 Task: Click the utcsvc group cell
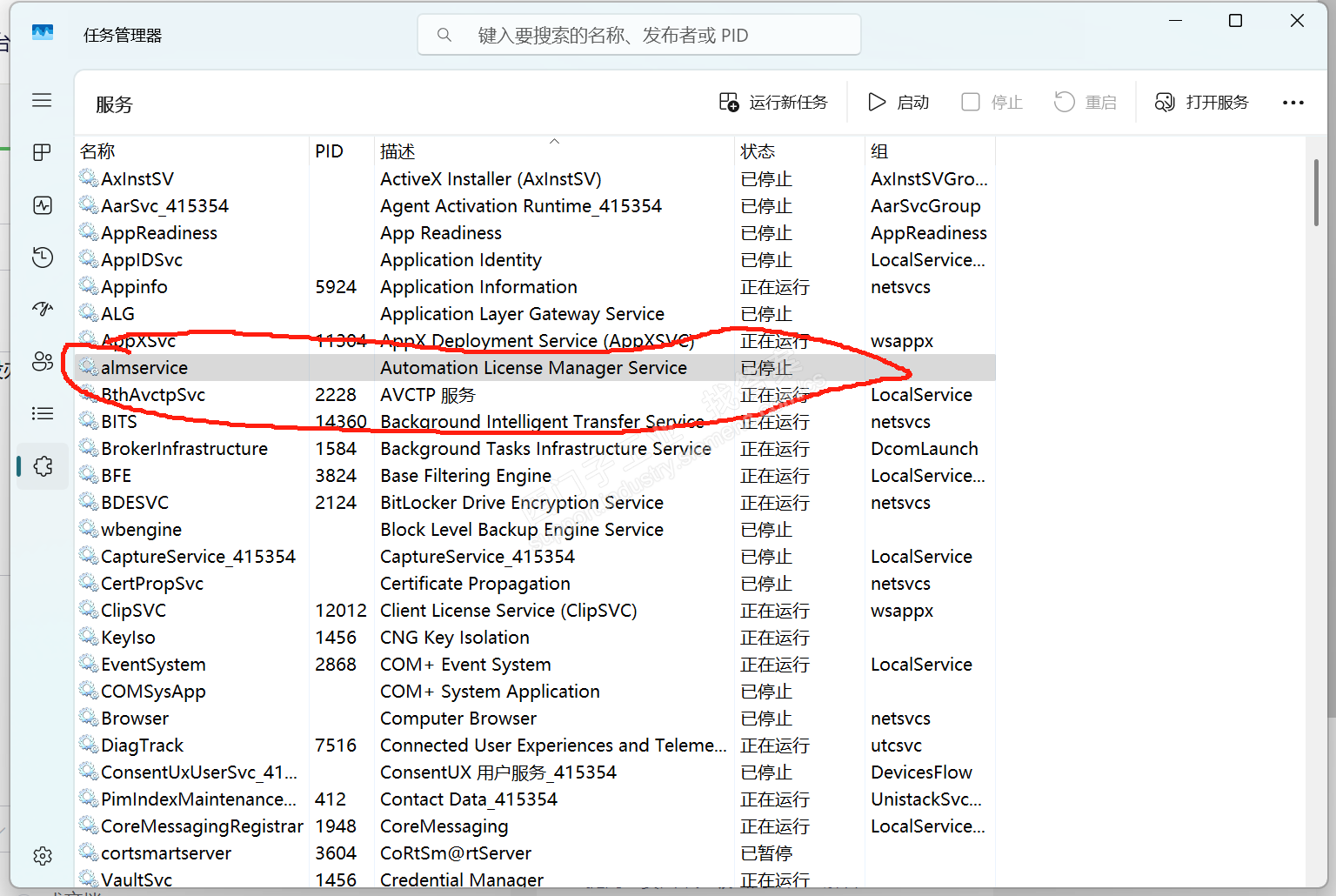pos(896,746)
